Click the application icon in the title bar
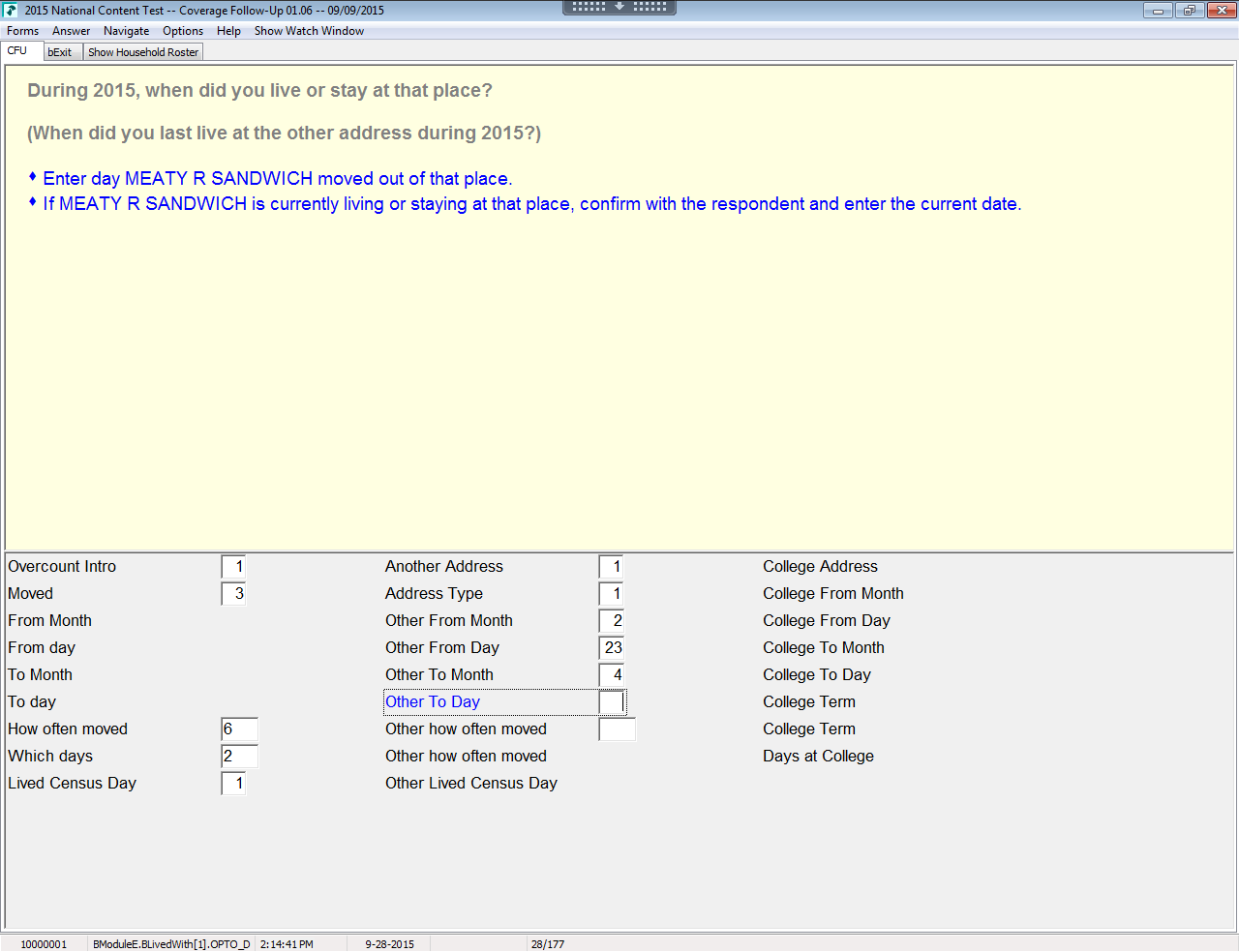Viewport: 1239px width, 952px height. coord(11,10)
